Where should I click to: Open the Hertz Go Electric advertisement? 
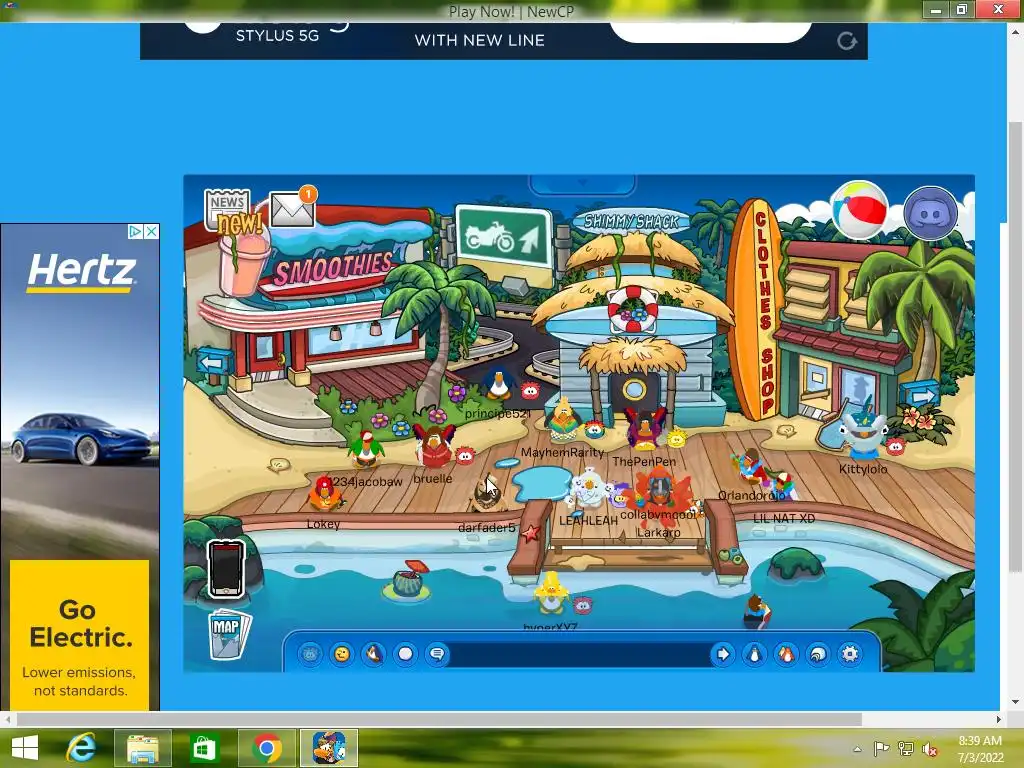point(80,467)
